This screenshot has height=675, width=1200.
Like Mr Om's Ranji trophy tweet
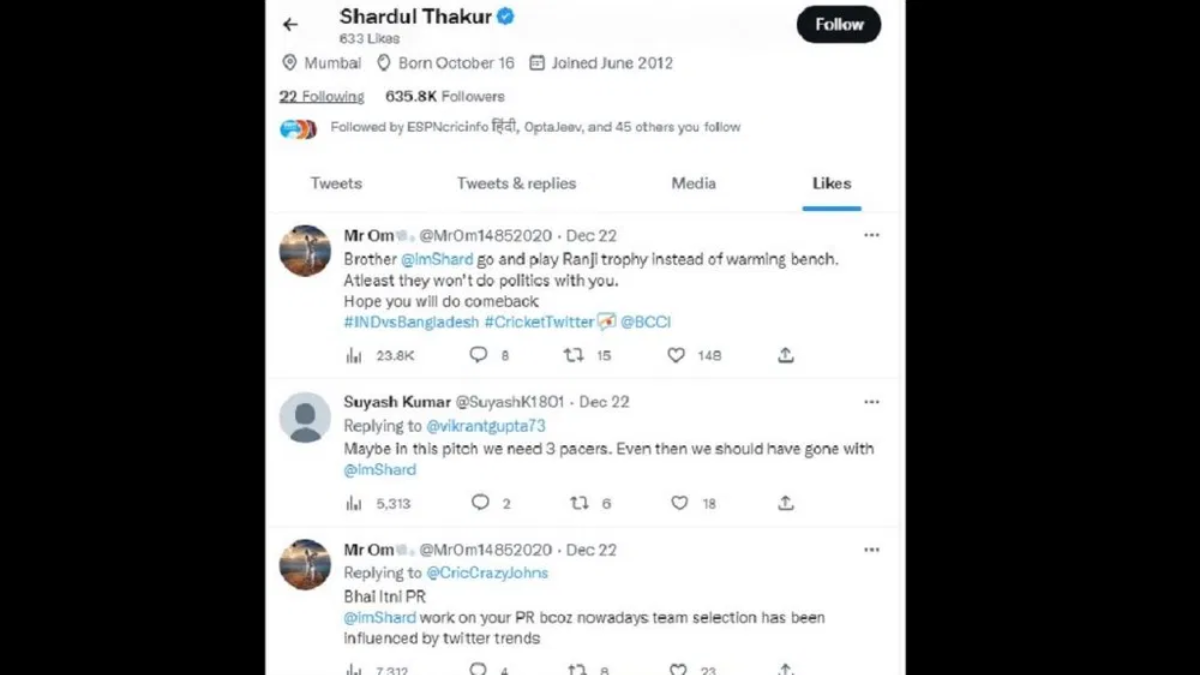[x=677, y=355]
